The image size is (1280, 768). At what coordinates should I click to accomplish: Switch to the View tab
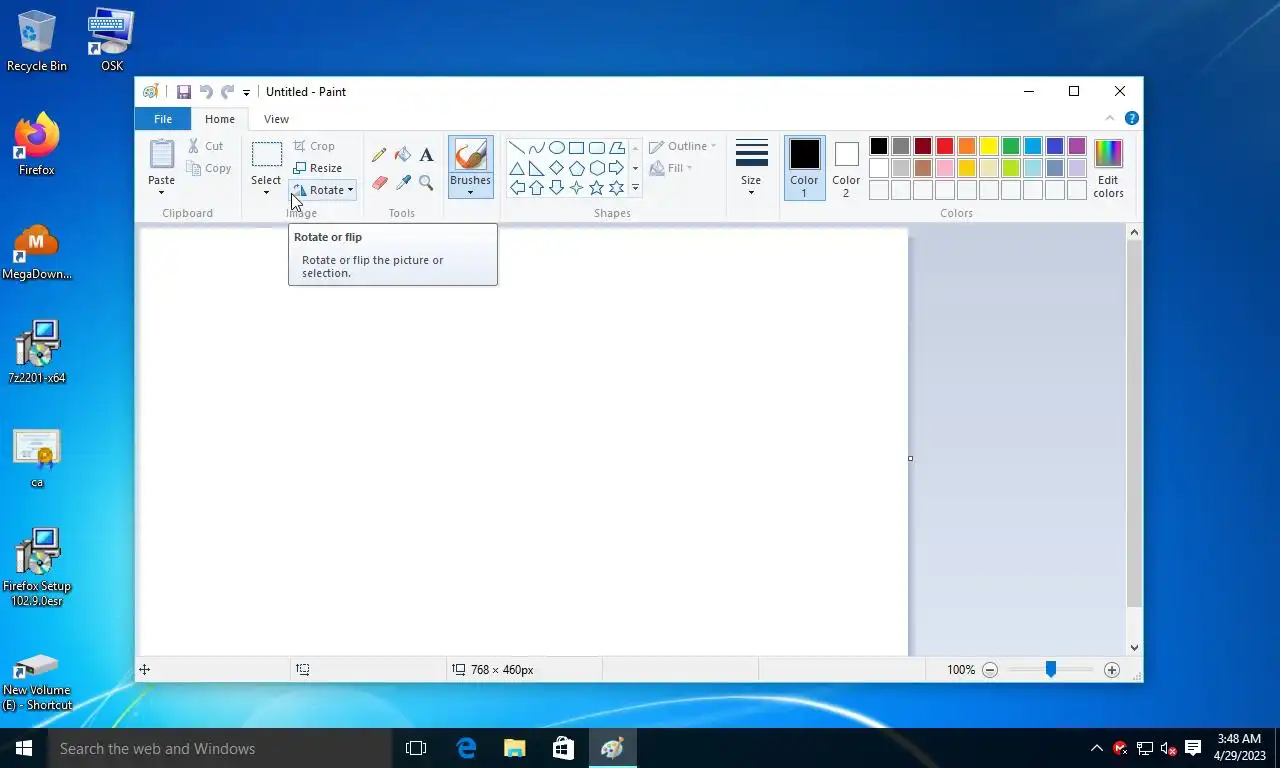276,119
